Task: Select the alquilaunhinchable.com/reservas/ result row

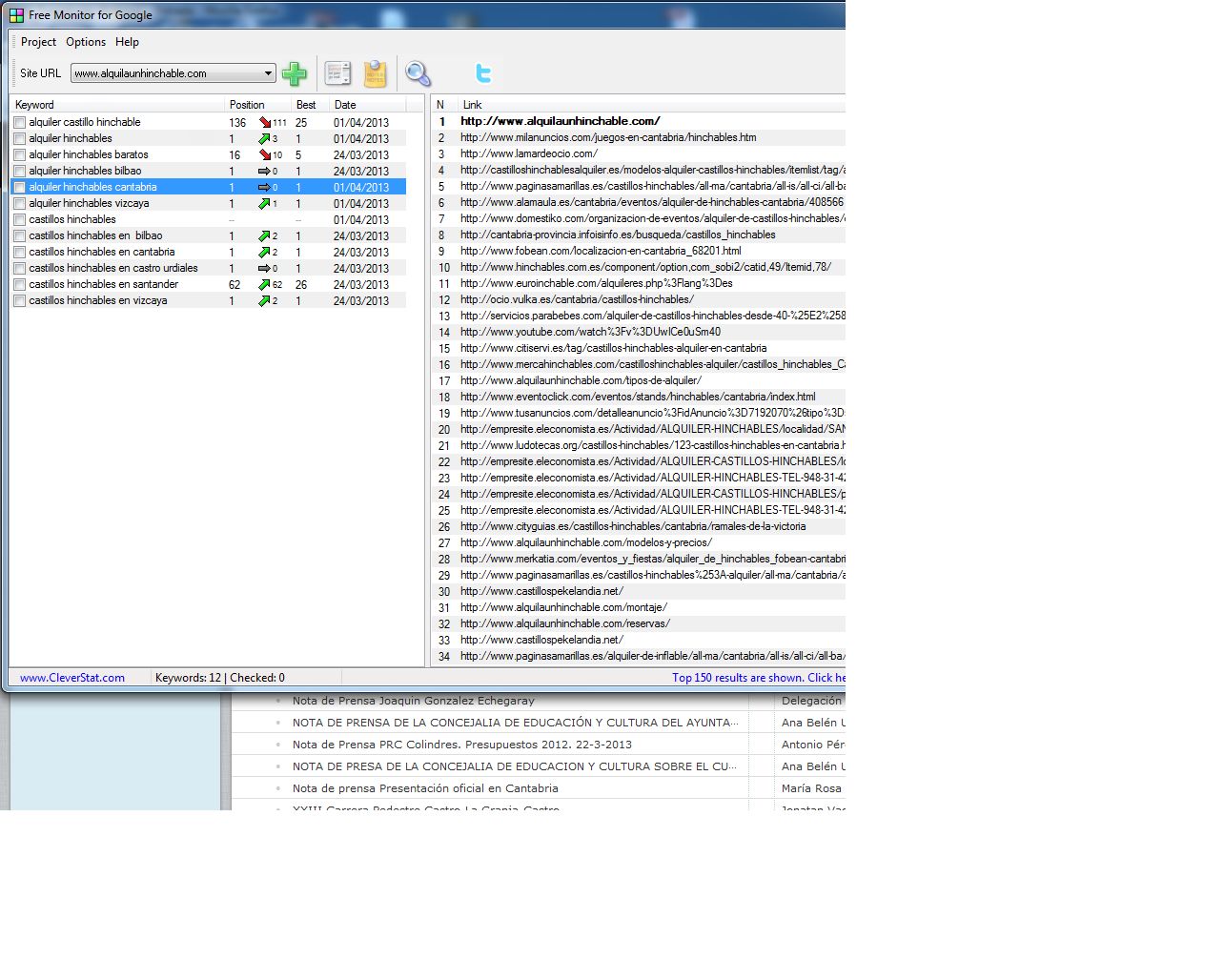Action: (x=639, y=623)
